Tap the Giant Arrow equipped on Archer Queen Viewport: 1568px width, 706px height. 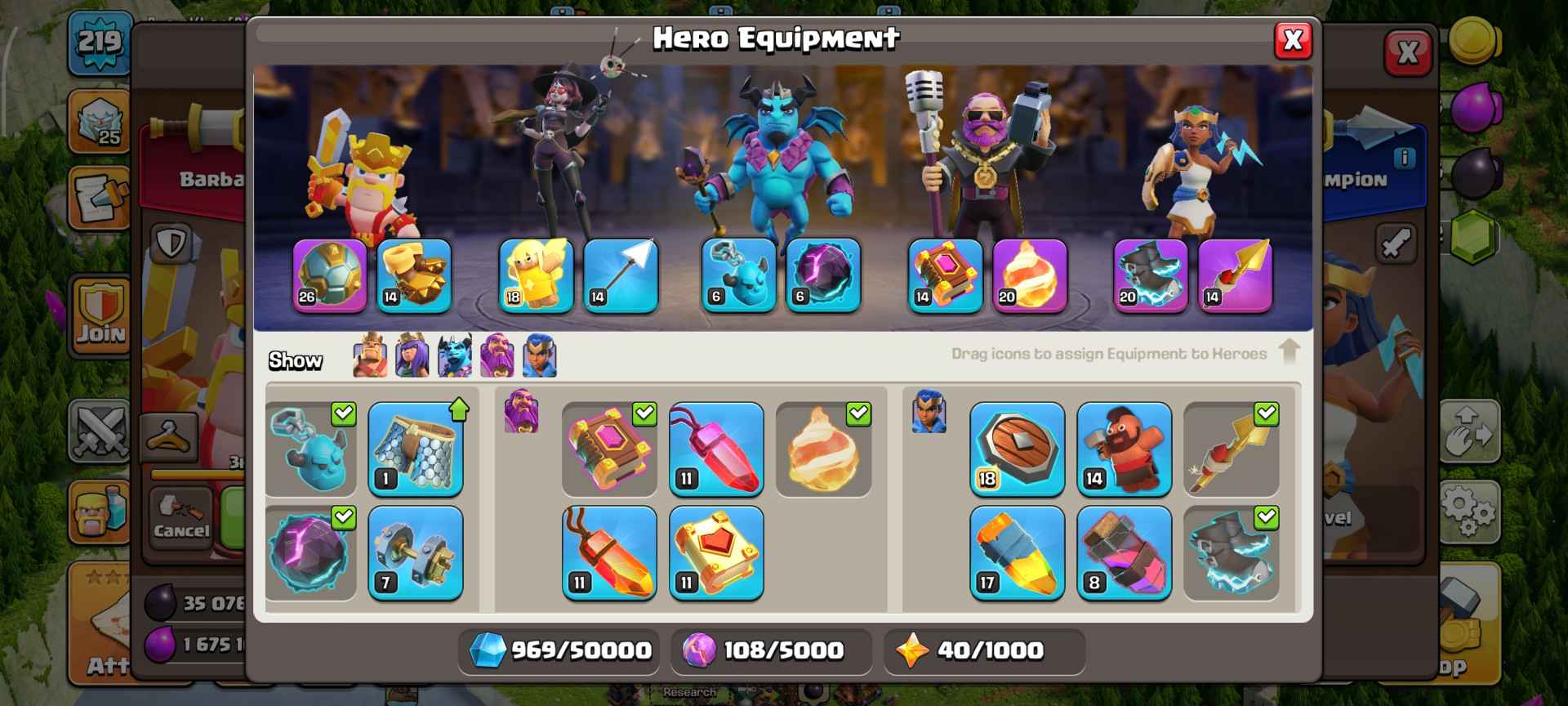pos(621,275)
